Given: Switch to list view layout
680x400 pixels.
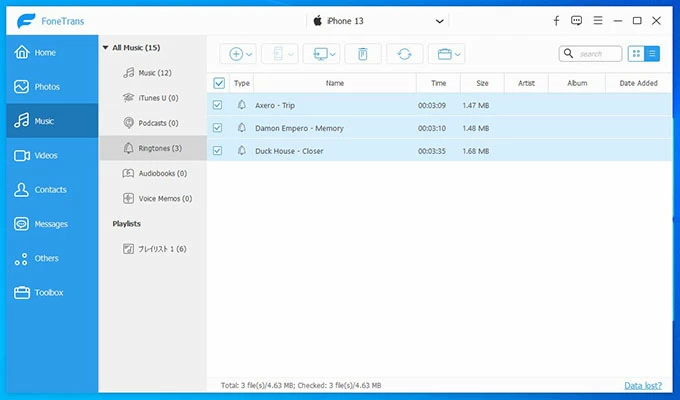Looking at the screenshot, I should point(652,54).
